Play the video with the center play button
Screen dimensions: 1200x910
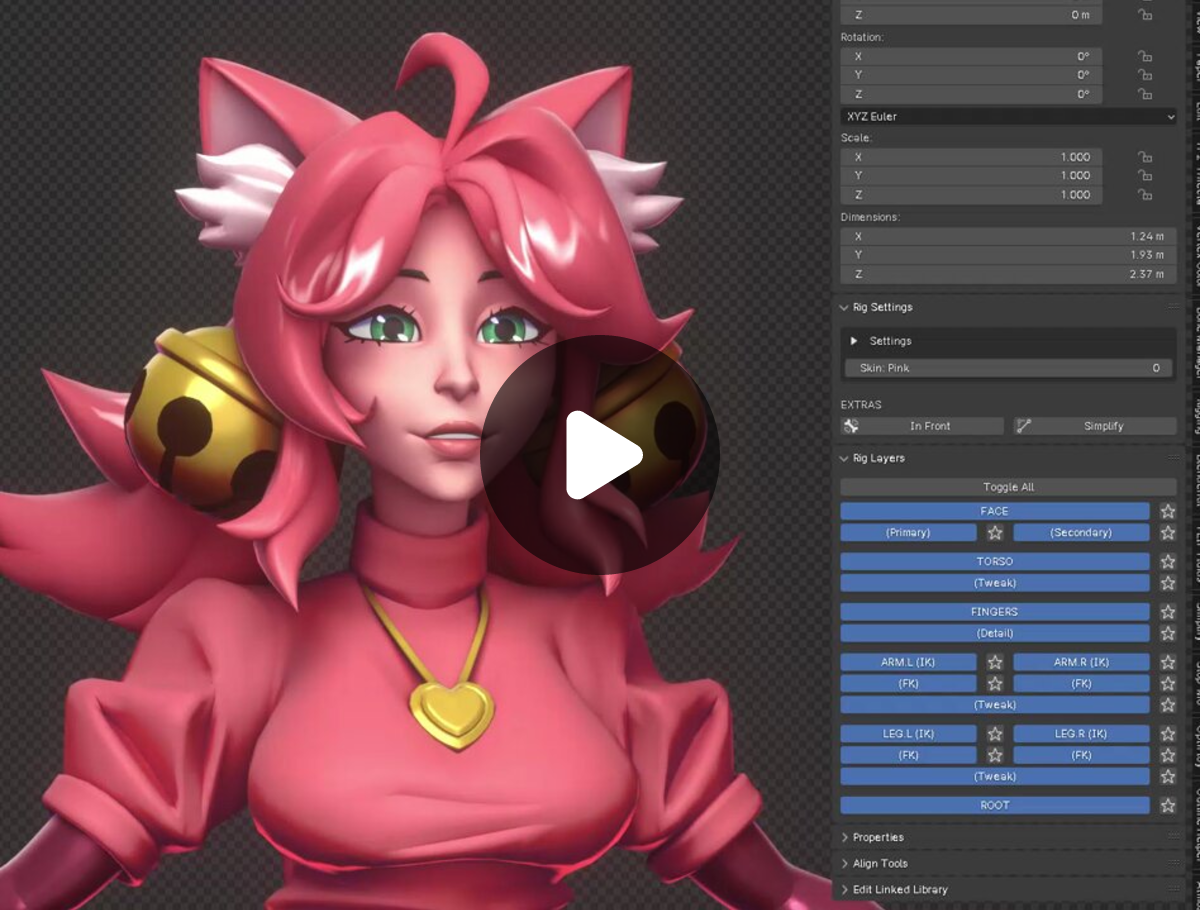coord(600,455)
